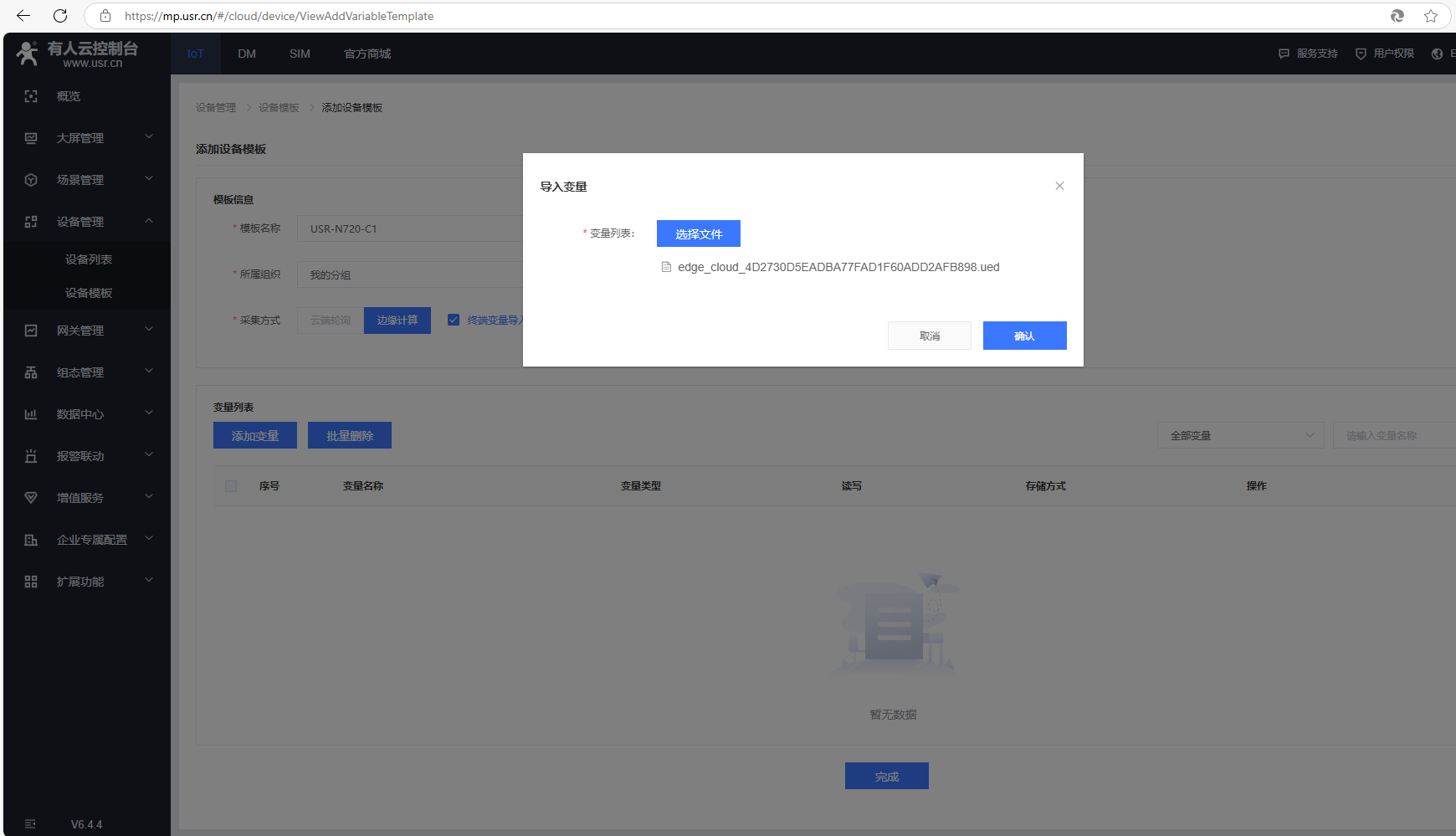Collapse the sidebar with the menu-fold icon

(30, 824)
